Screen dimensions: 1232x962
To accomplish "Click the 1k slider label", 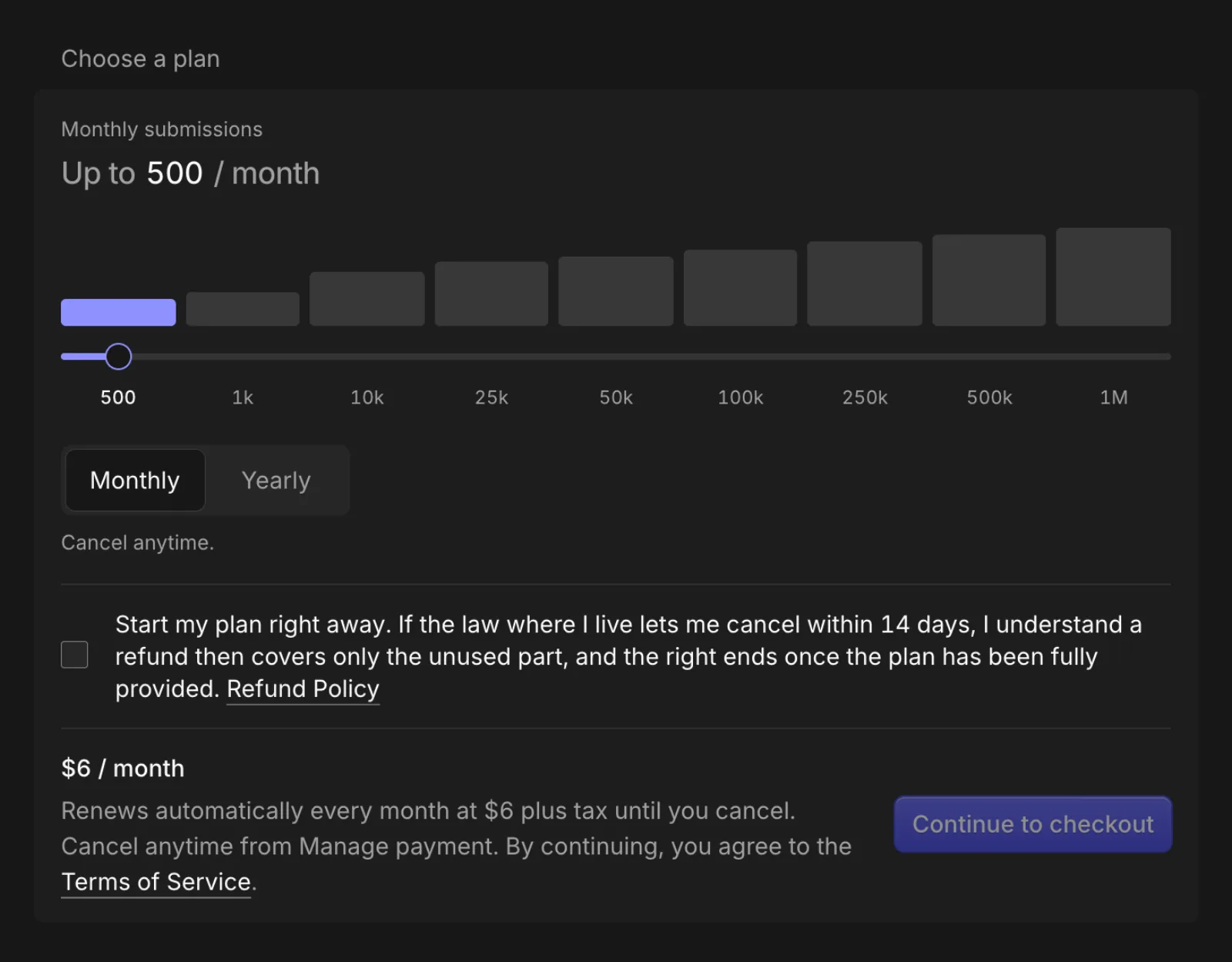I will click(x=243, y=397).
